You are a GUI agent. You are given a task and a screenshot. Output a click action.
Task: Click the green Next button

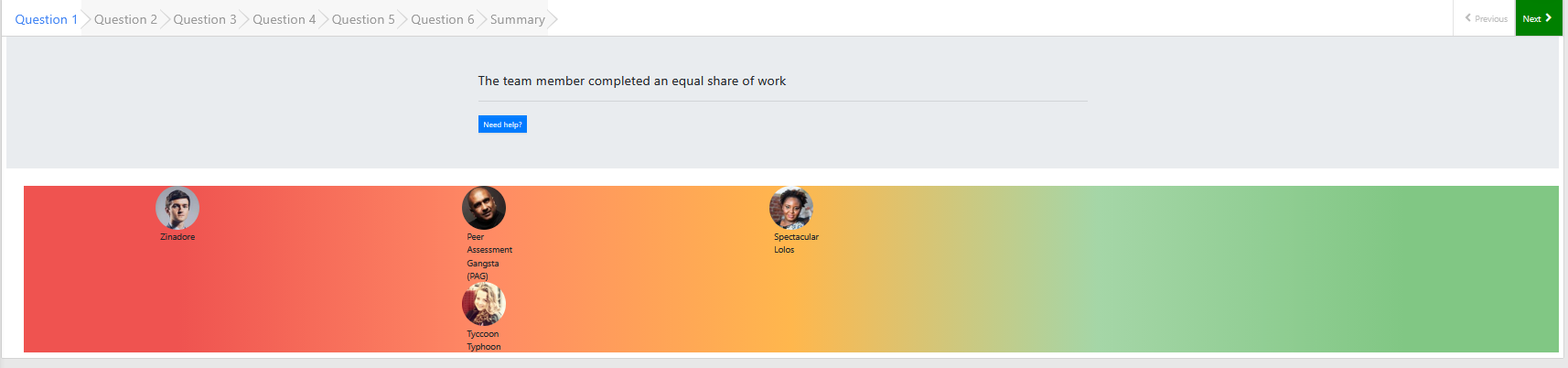pos(1538,18)
